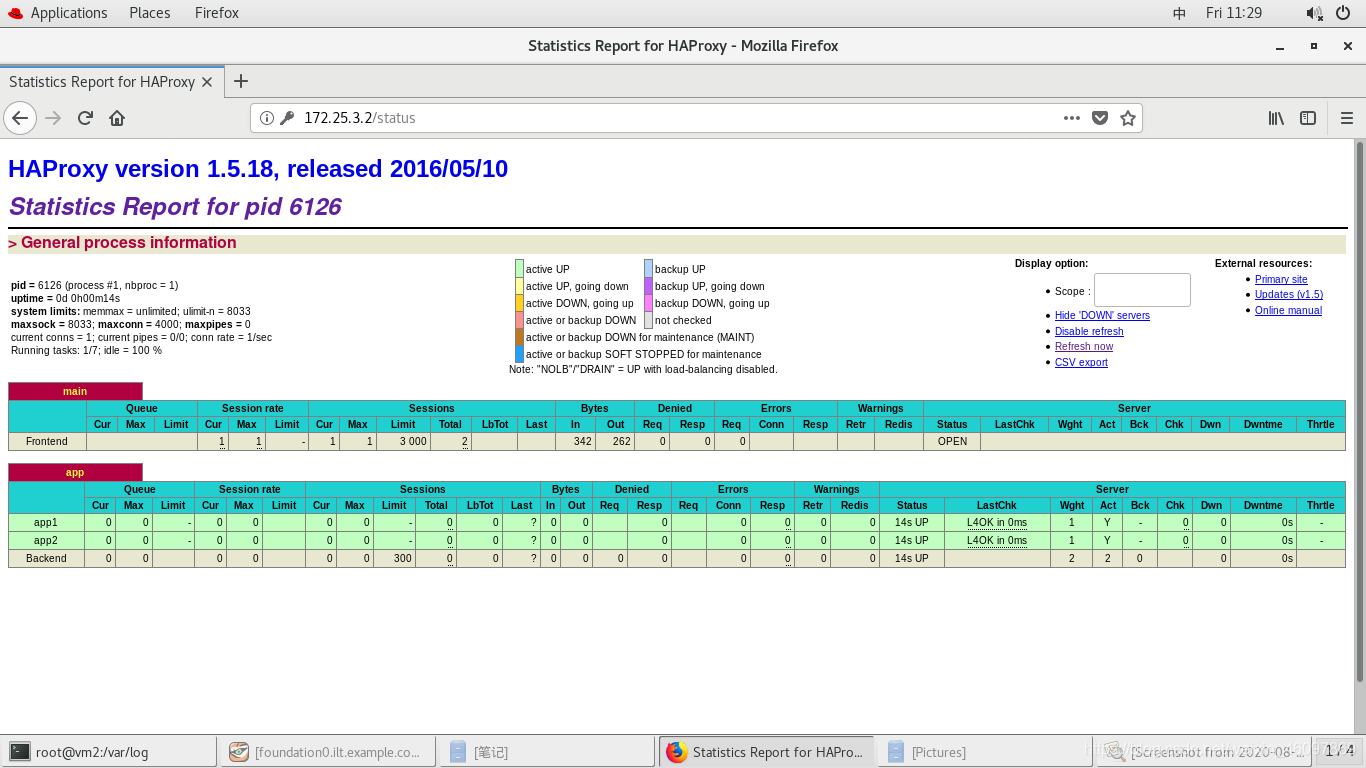The image size is (1366, 768).
Task: Click Statistics Report for pid 6126 heading
Action: point(175,207)
